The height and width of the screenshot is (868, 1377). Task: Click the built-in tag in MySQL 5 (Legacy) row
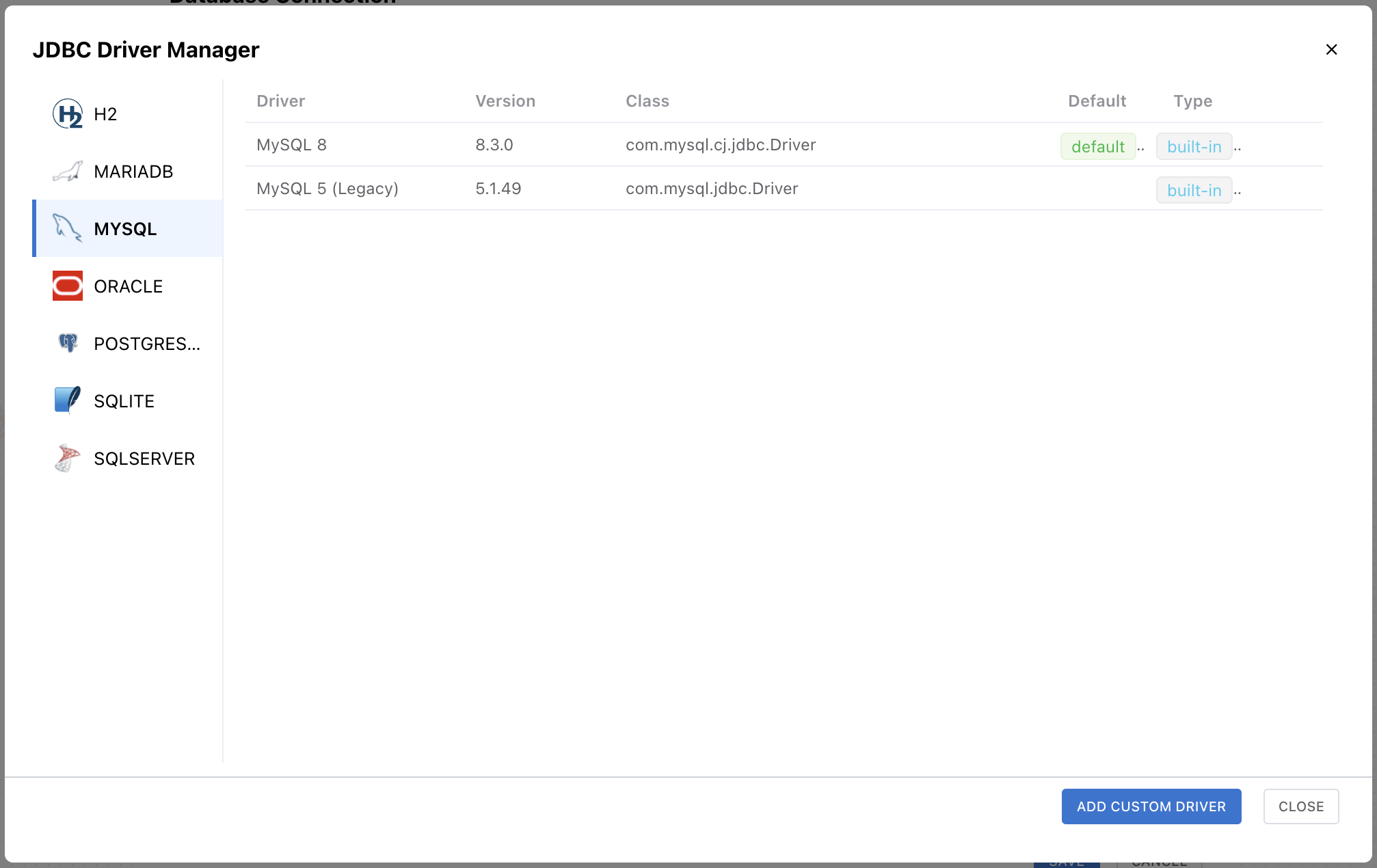(x=1194, y=190)
